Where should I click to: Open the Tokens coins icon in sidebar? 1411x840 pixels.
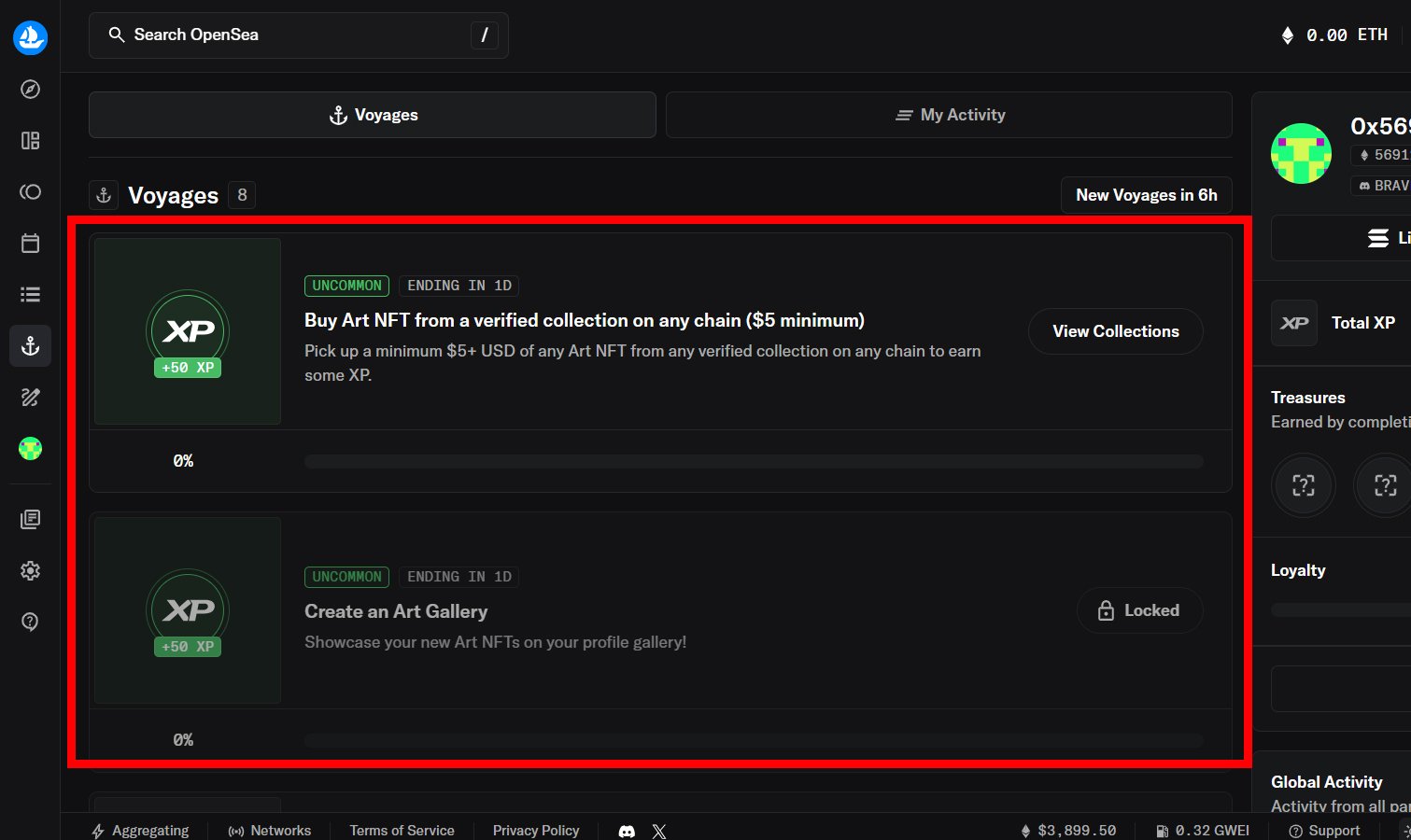[30, 192]
